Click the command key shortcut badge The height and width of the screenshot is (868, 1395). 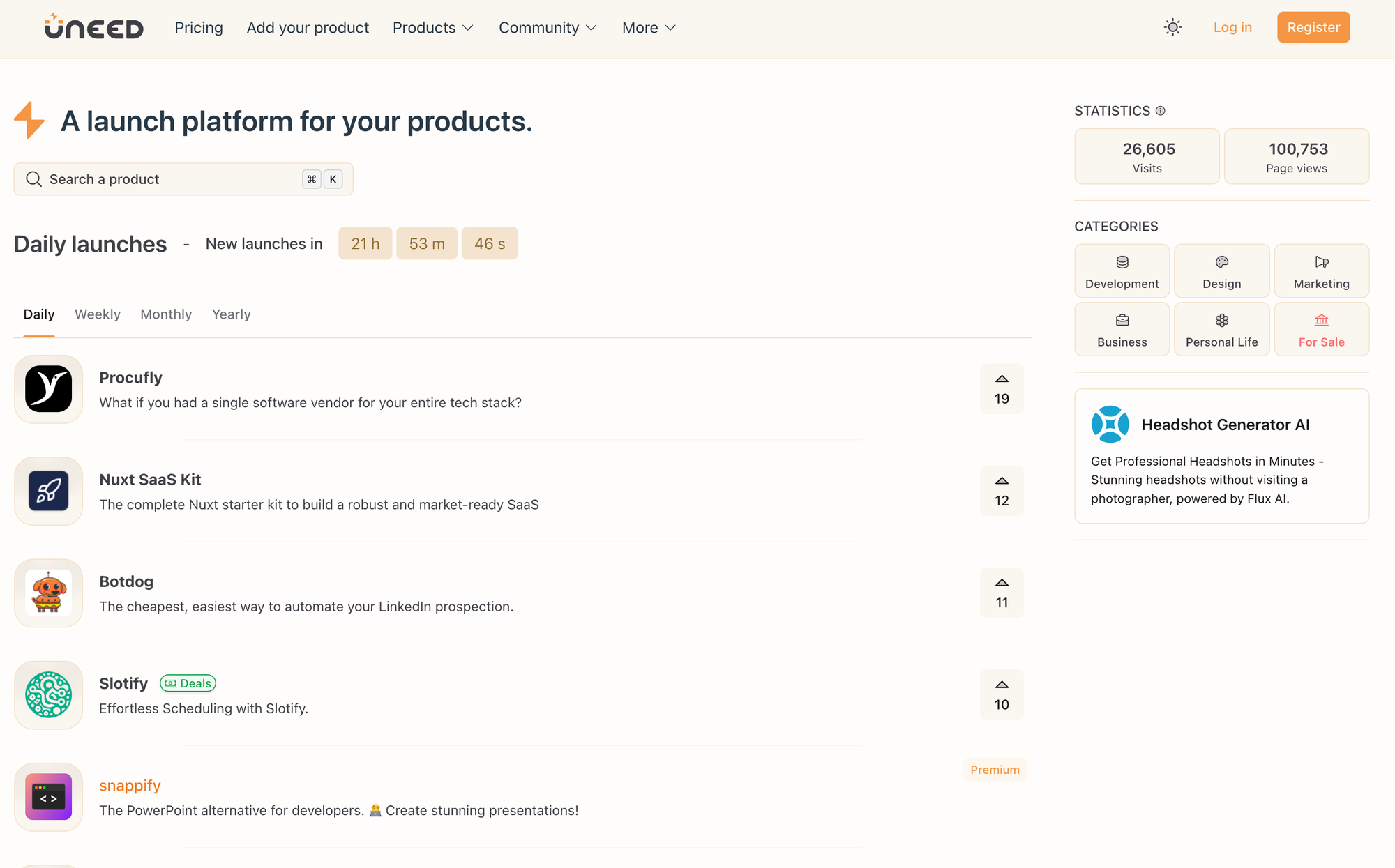pos(312,179)
